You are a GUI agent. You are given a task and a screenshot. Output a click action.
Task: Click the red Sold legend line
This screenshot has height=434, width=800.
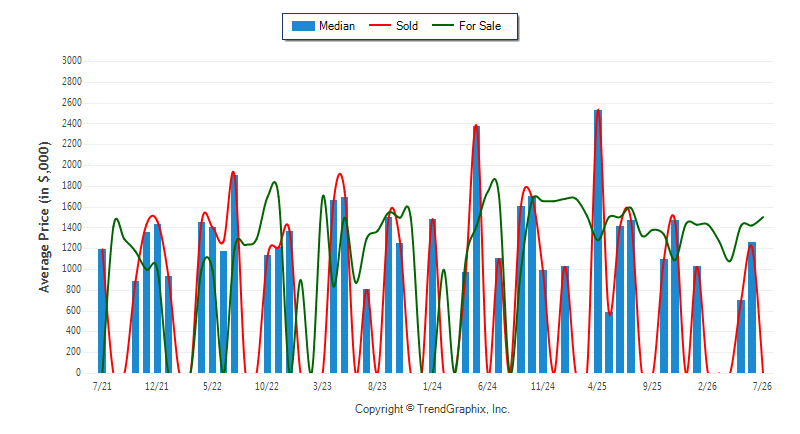pyautogui.click(x=380, y=25)
